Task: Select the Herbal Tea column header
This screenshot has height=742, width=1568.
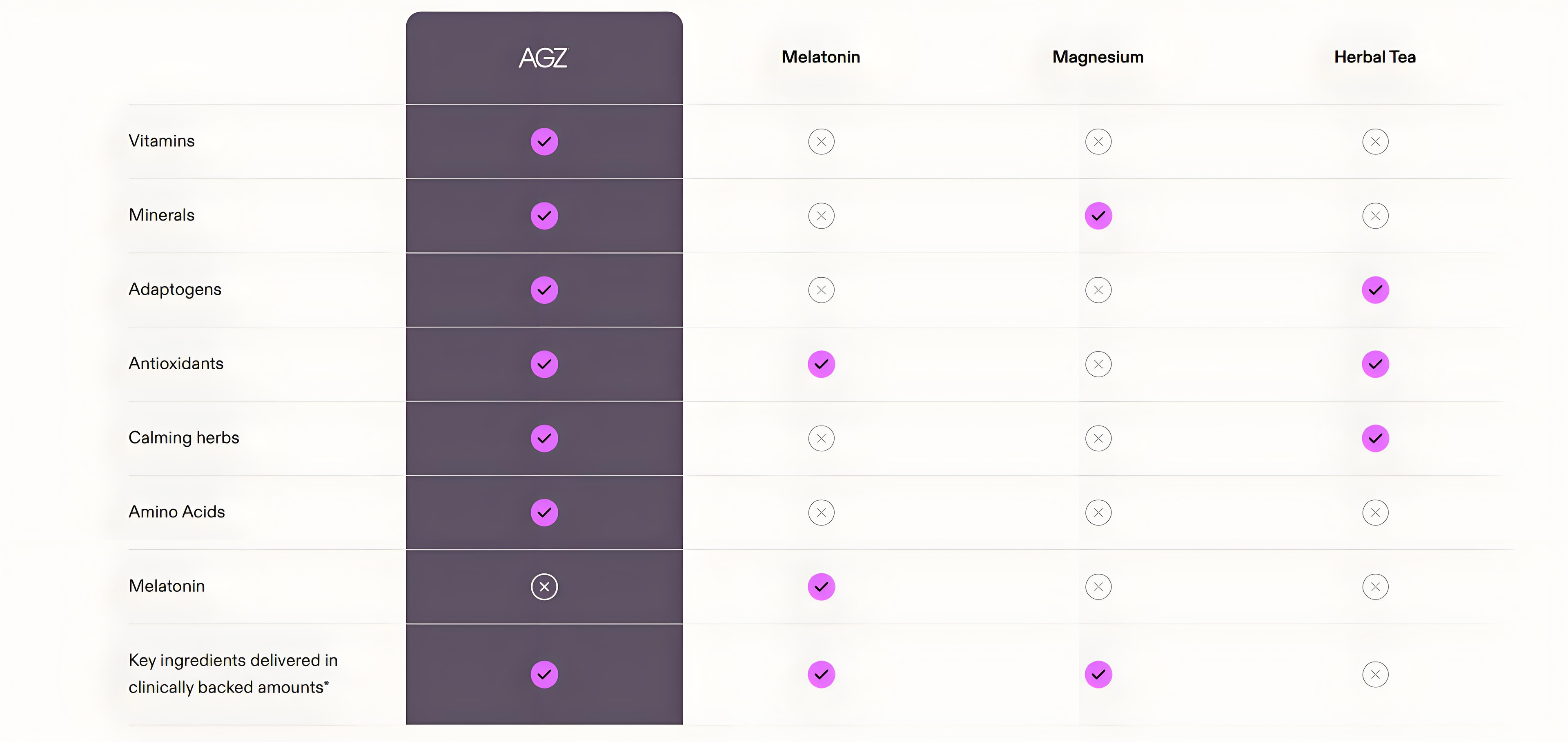Action: pyautogui.click(x=1374, y=57)
